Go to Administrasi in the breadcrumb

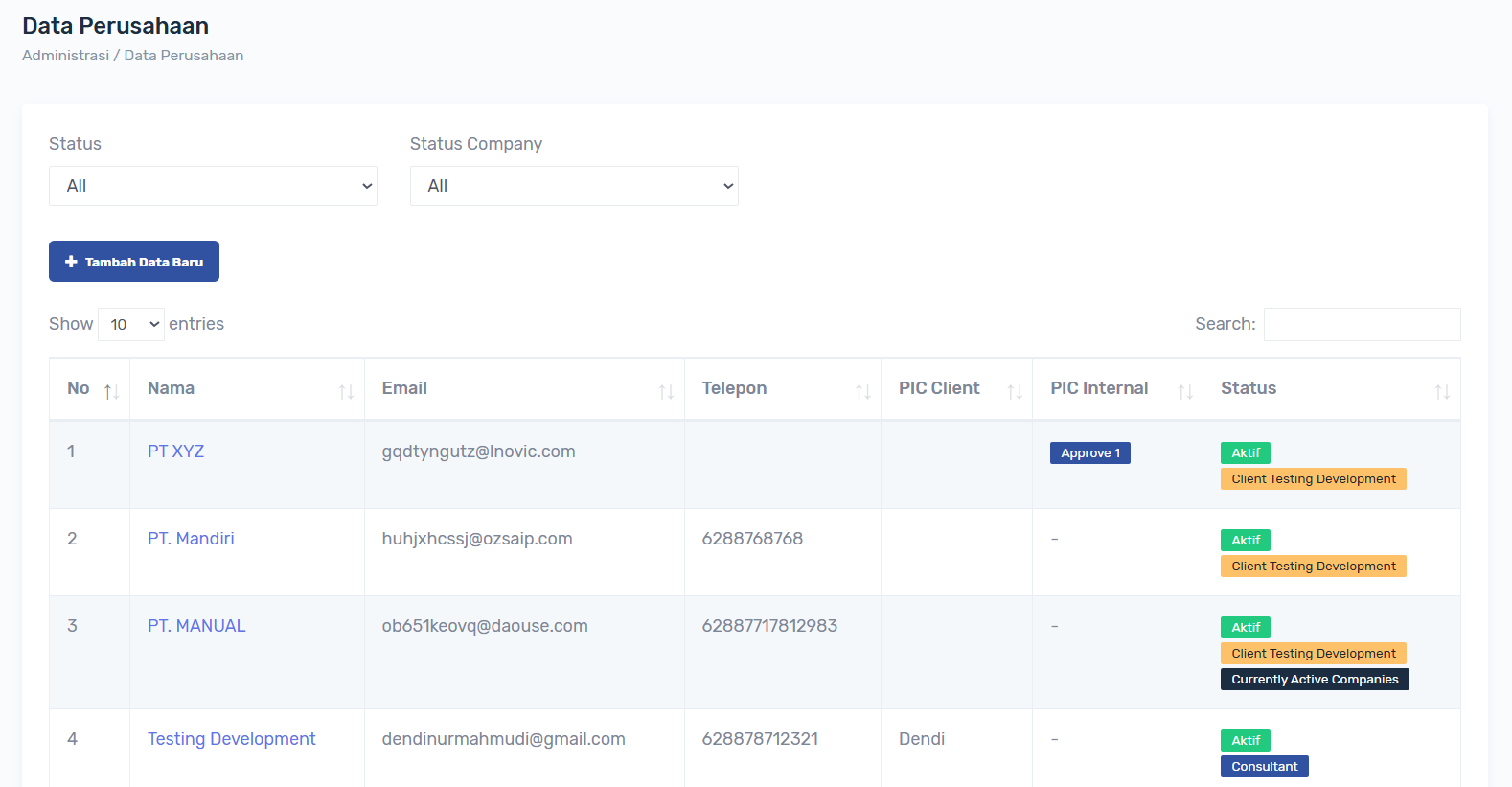point(65,56)
